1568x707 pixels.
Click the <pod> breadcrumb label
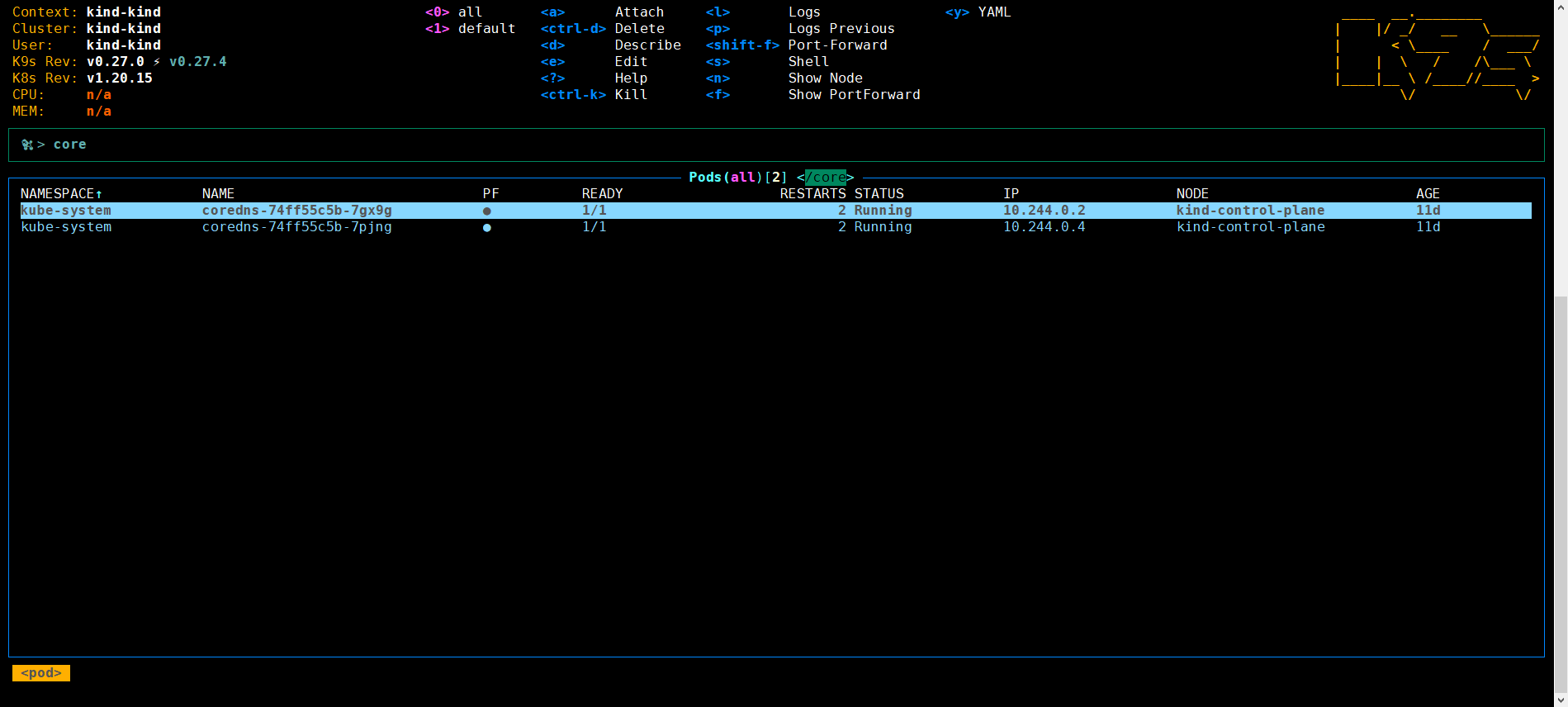click(41, 673)
